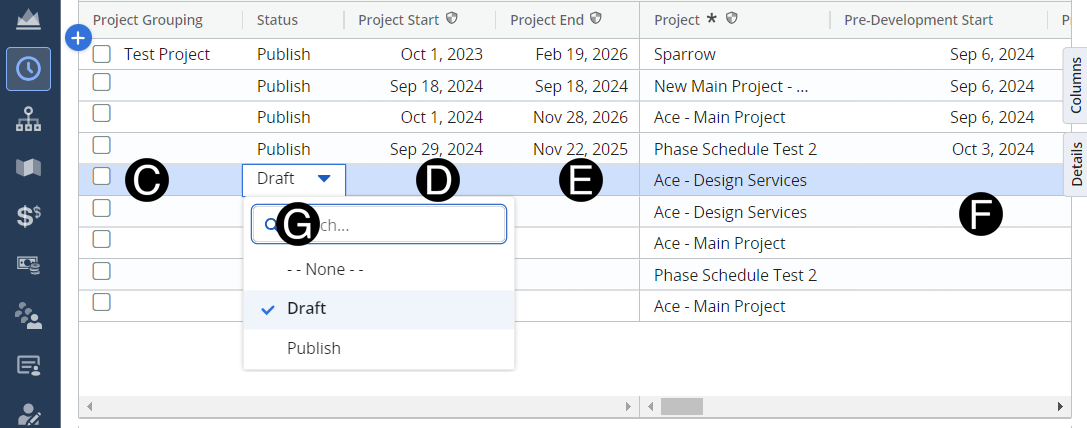The width and height of the screenshot is (1087, 428).
Task: Open the folded map sidebar icon
Action: (28, 167)
